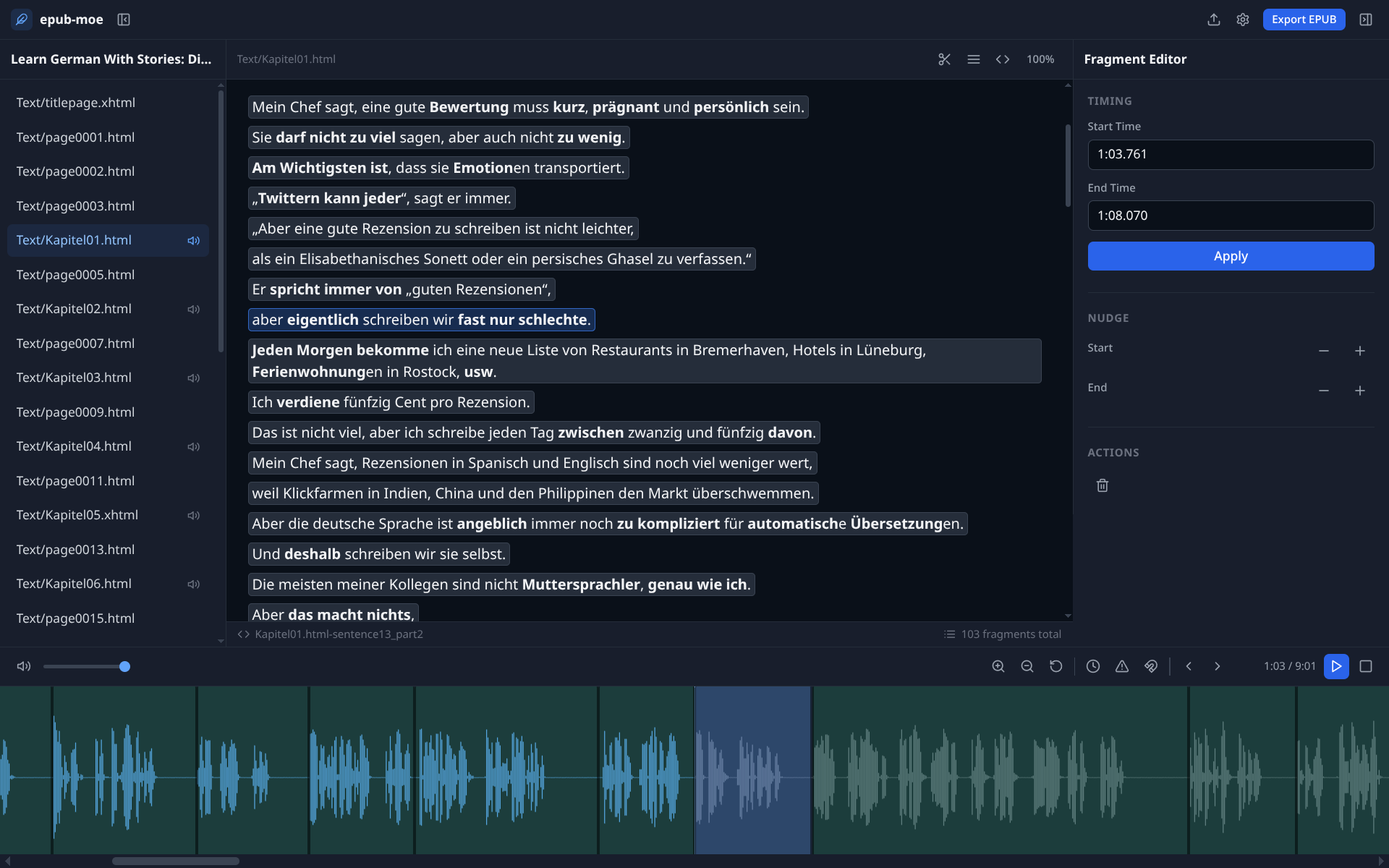1389x868 pixels.
Task: Click audio icon beside Kapitel05.xhtml
Action: pos(193,516)
